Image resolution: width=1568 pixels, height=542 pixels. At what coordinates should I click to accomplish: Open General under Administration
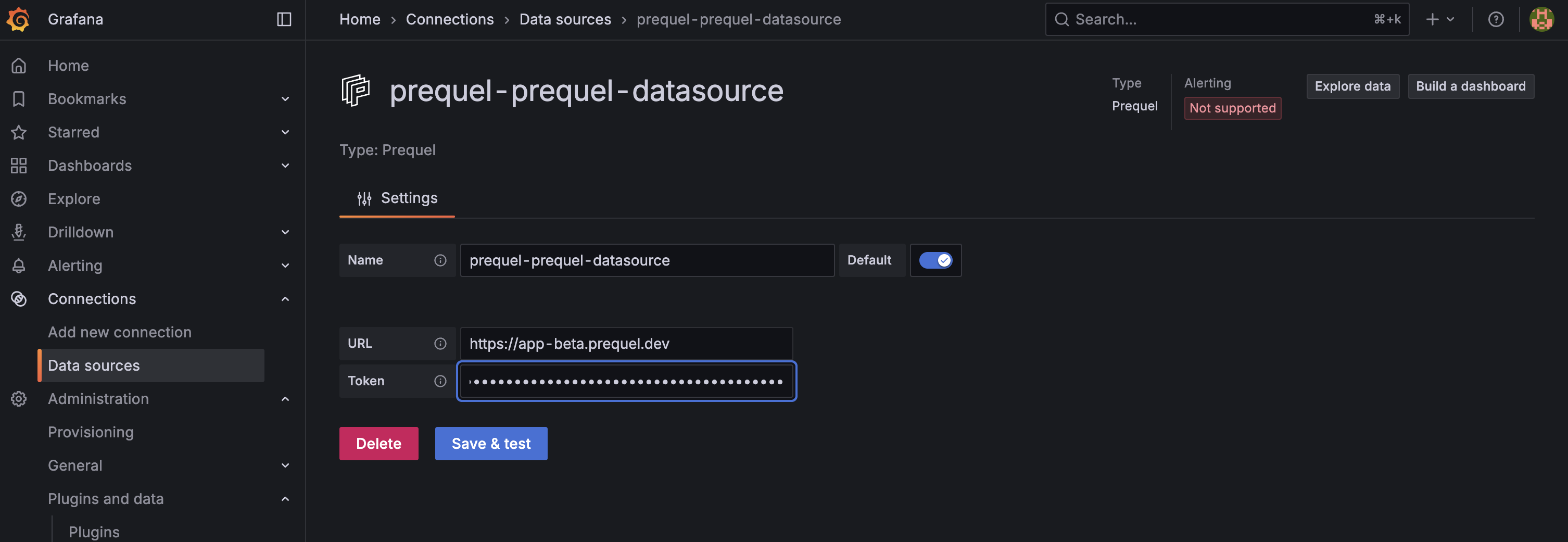[x=75, y=466]
